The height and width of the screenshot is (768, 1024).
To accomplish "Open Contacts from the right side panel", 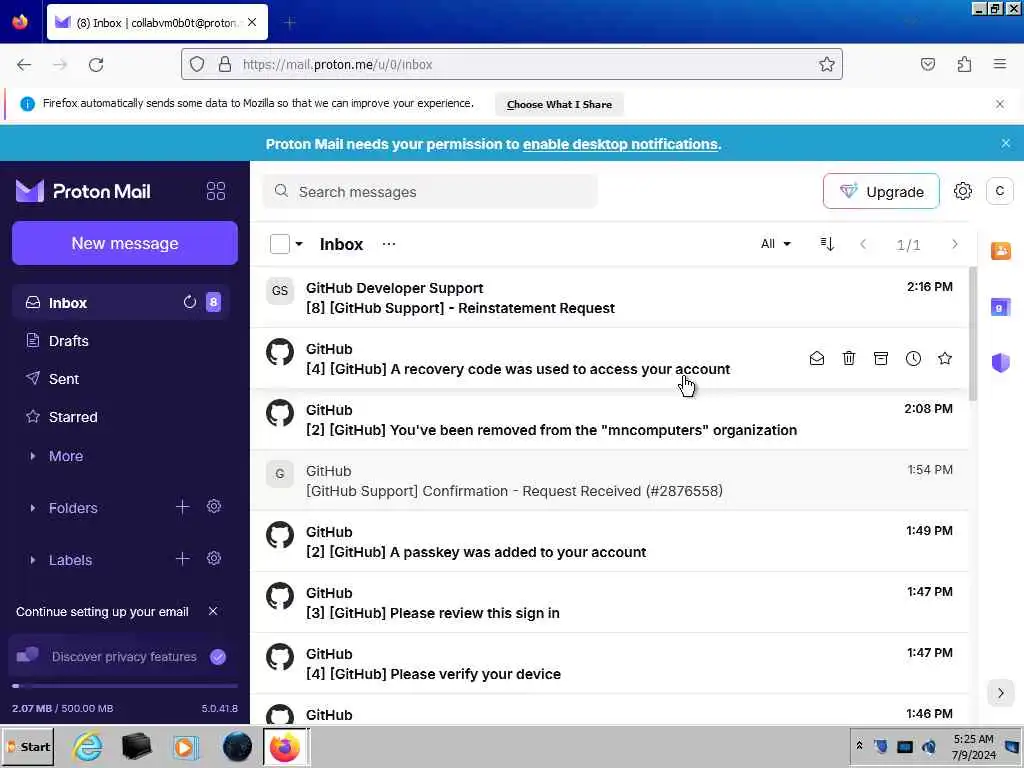I will tap(1000, 251).
